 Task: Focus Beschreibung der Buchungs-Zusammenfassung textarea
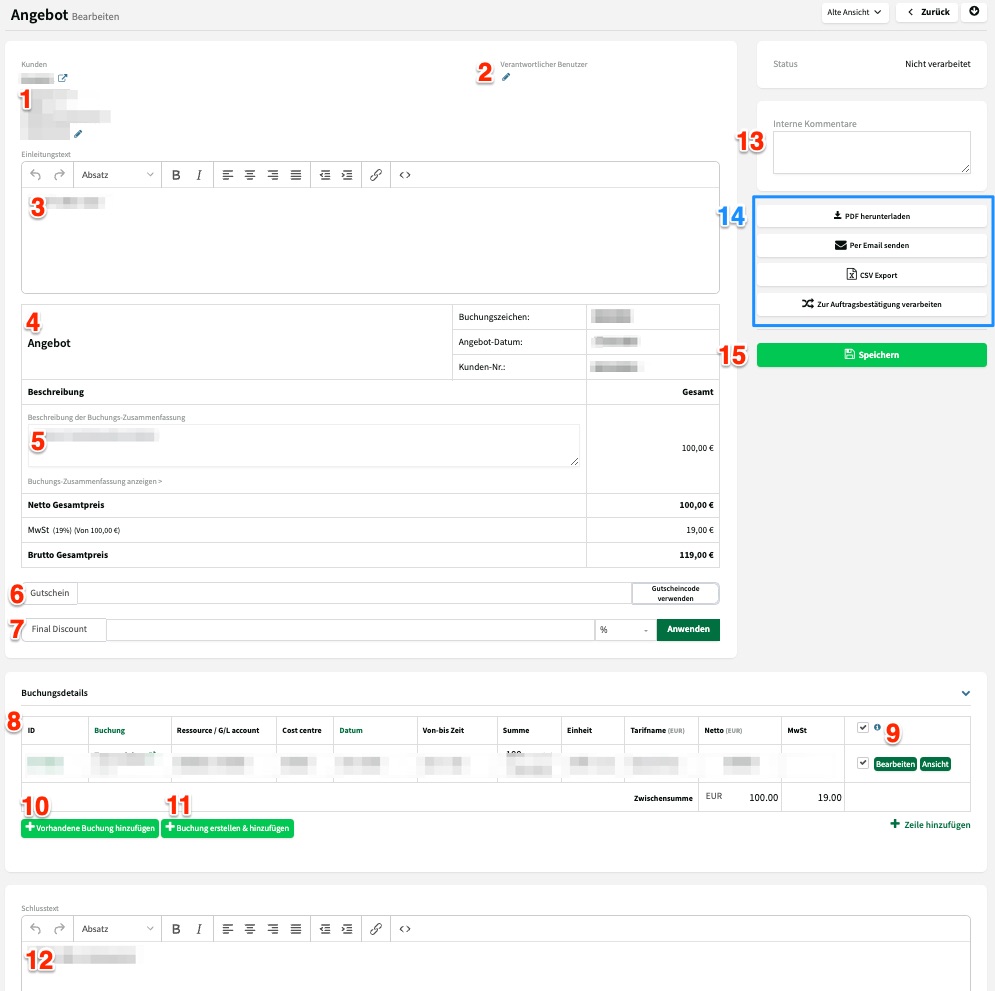pos(303,446)
